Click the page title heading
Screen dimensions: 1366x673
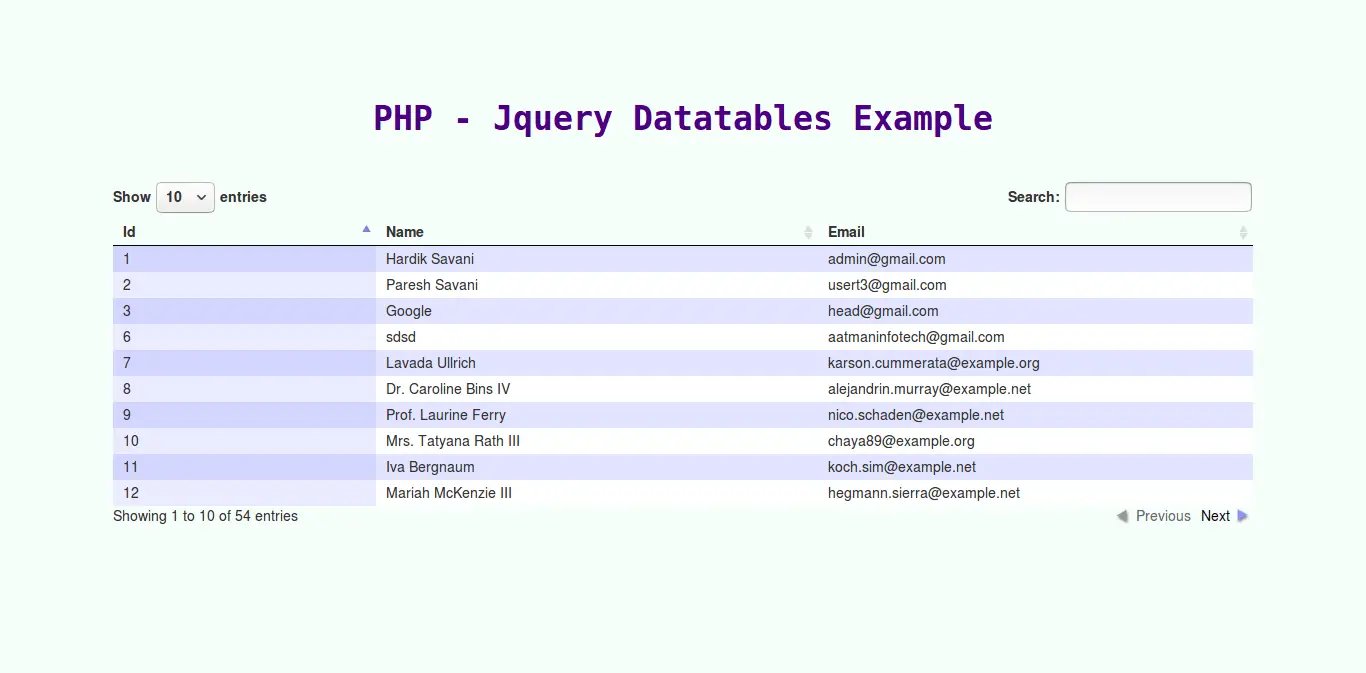(x=682, y=118)
